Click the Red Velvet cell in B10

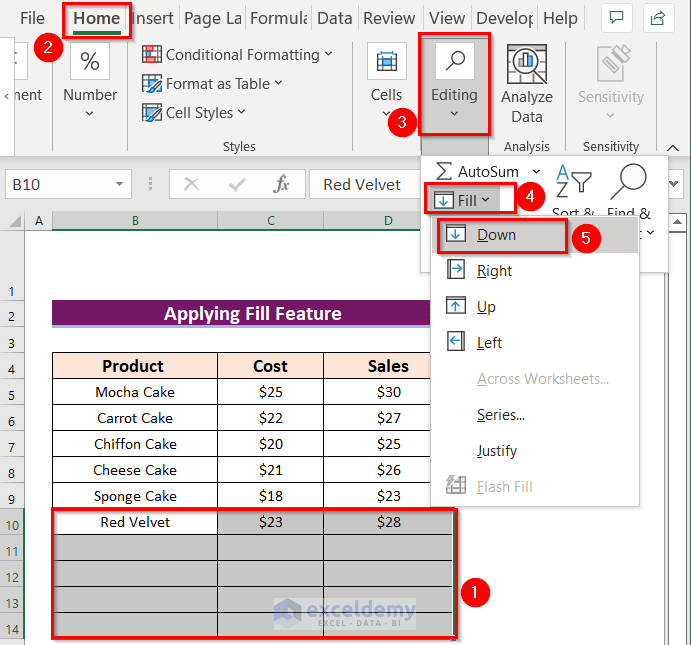135,522
